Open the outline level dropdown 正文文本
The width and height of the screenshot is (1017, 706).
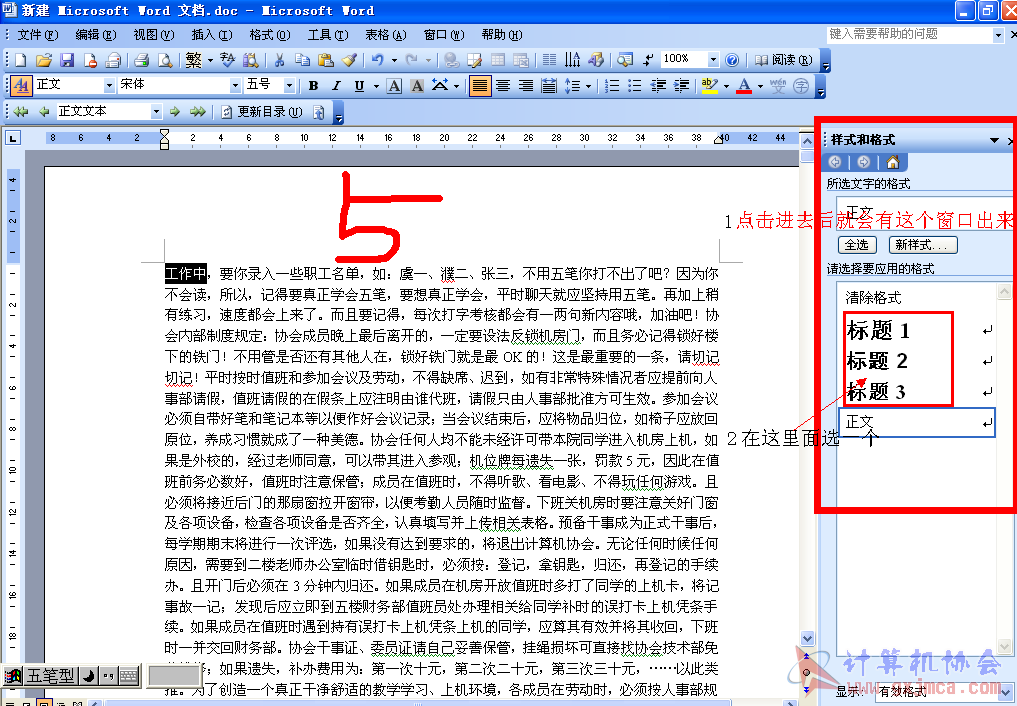(x=156, y=112)
